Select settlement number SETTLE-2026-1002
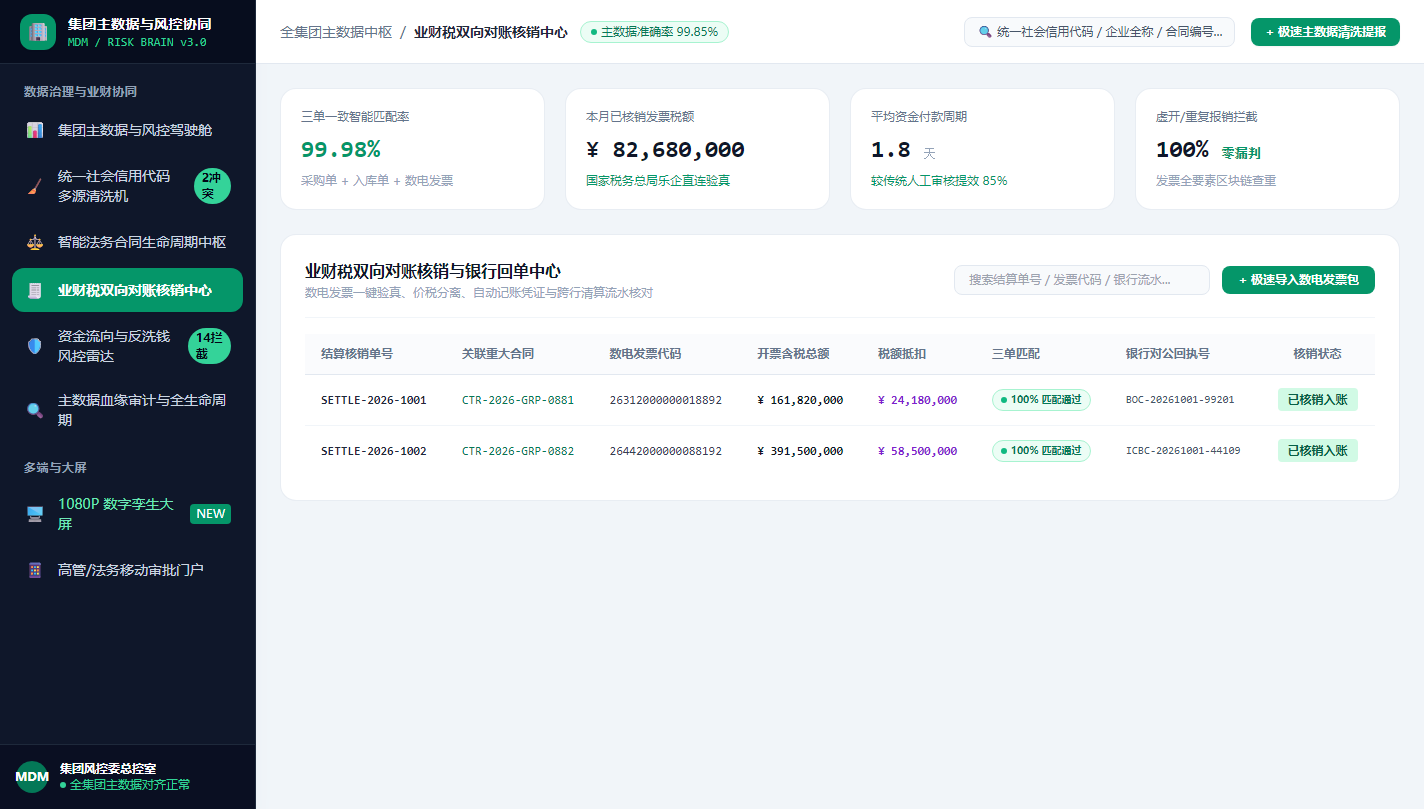Image resolution: width=1424 pixels, height=809 pixels. (374, 451)
